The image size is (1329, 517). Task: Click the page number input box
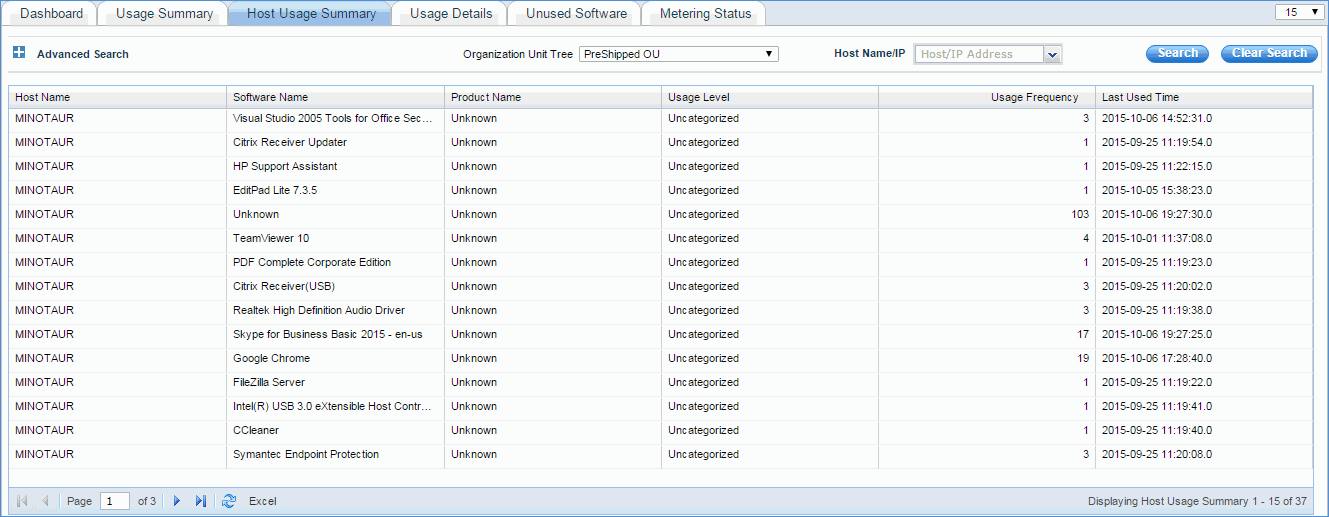pos(115,501)
